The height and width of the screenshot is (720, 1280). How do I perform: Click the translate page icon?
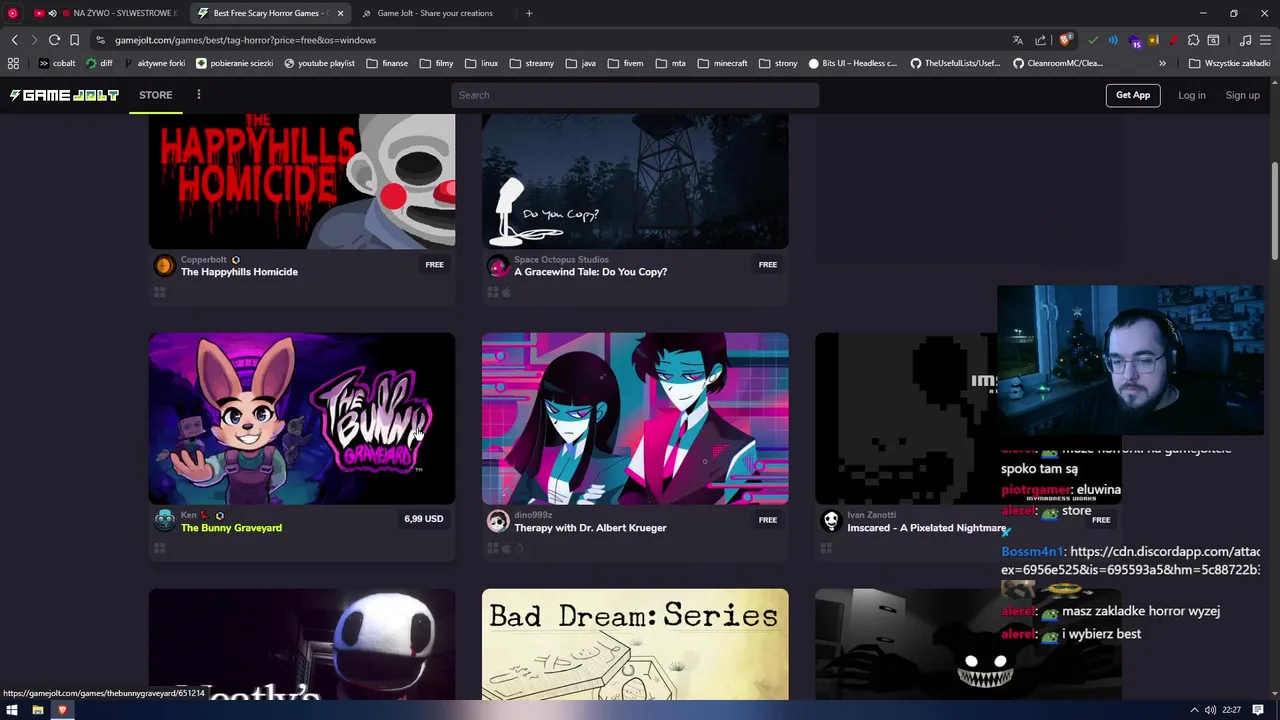pos(1018,40)
